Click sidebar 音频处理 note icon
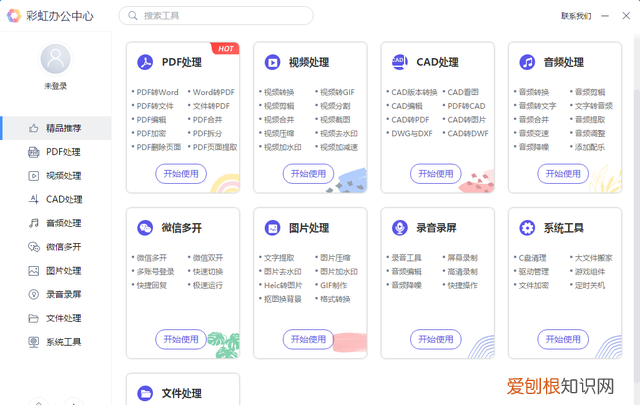 click(x=33, y=223)
